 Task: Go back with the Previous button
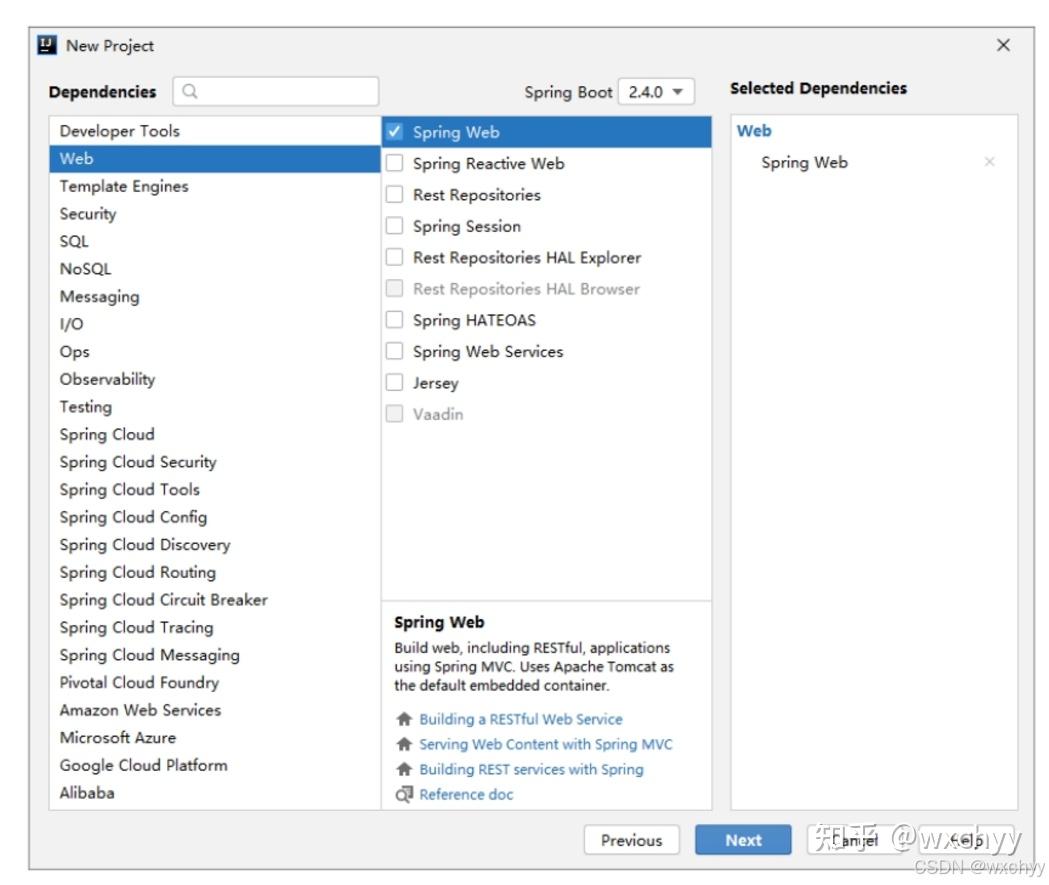pyautogui.click(x=631, y=840)
